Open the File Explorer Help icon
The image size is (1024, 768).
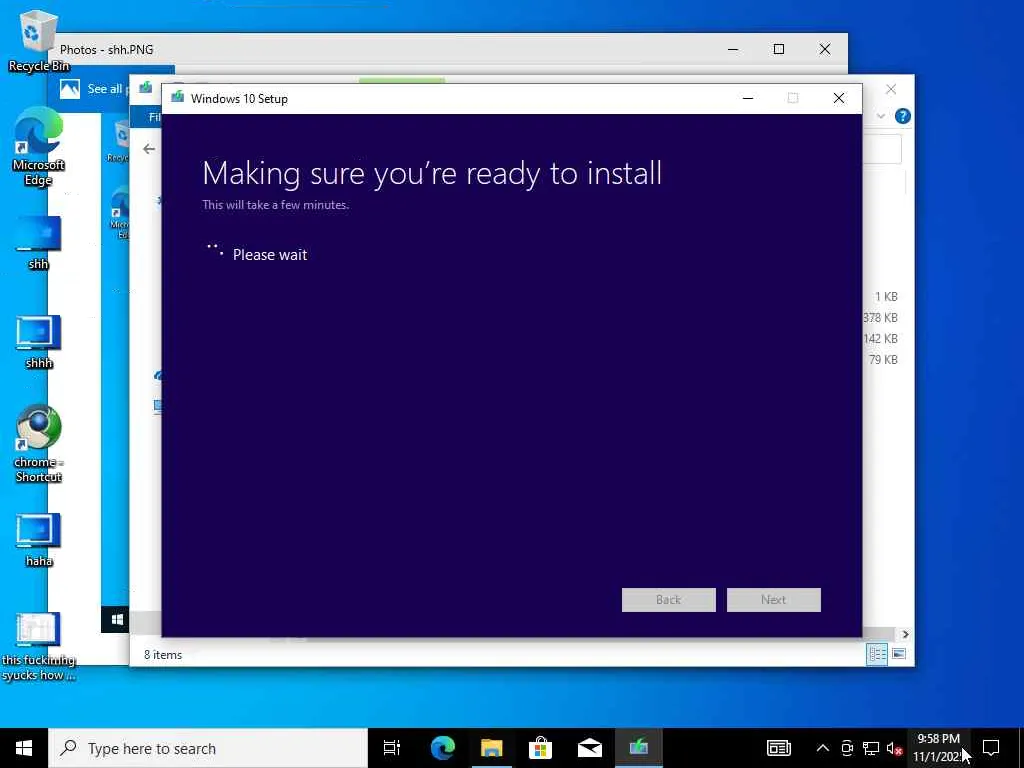tap(903, 116)
